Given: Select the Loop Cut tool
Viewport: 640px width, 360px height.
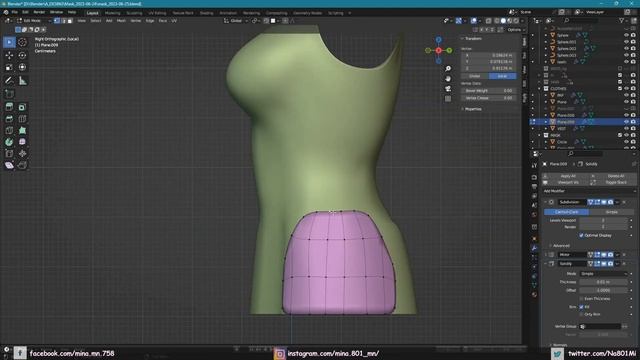Looking at the screenshot, I should 22,119.
